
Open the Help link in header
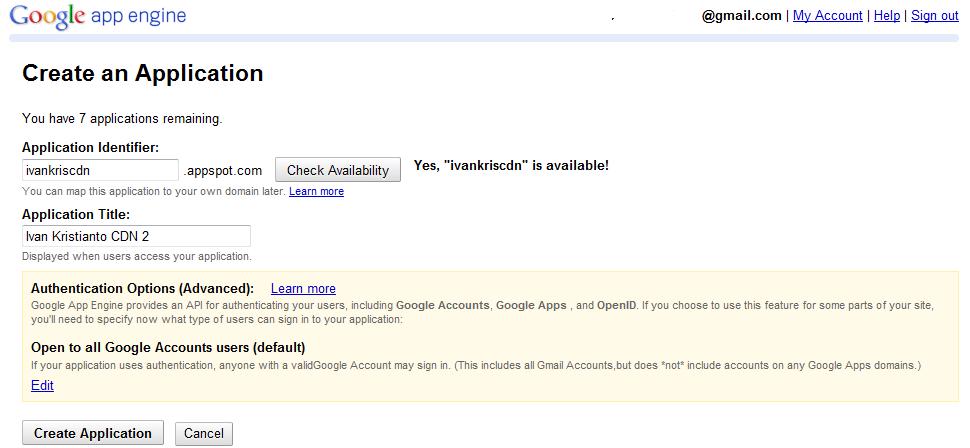(886, 15)
